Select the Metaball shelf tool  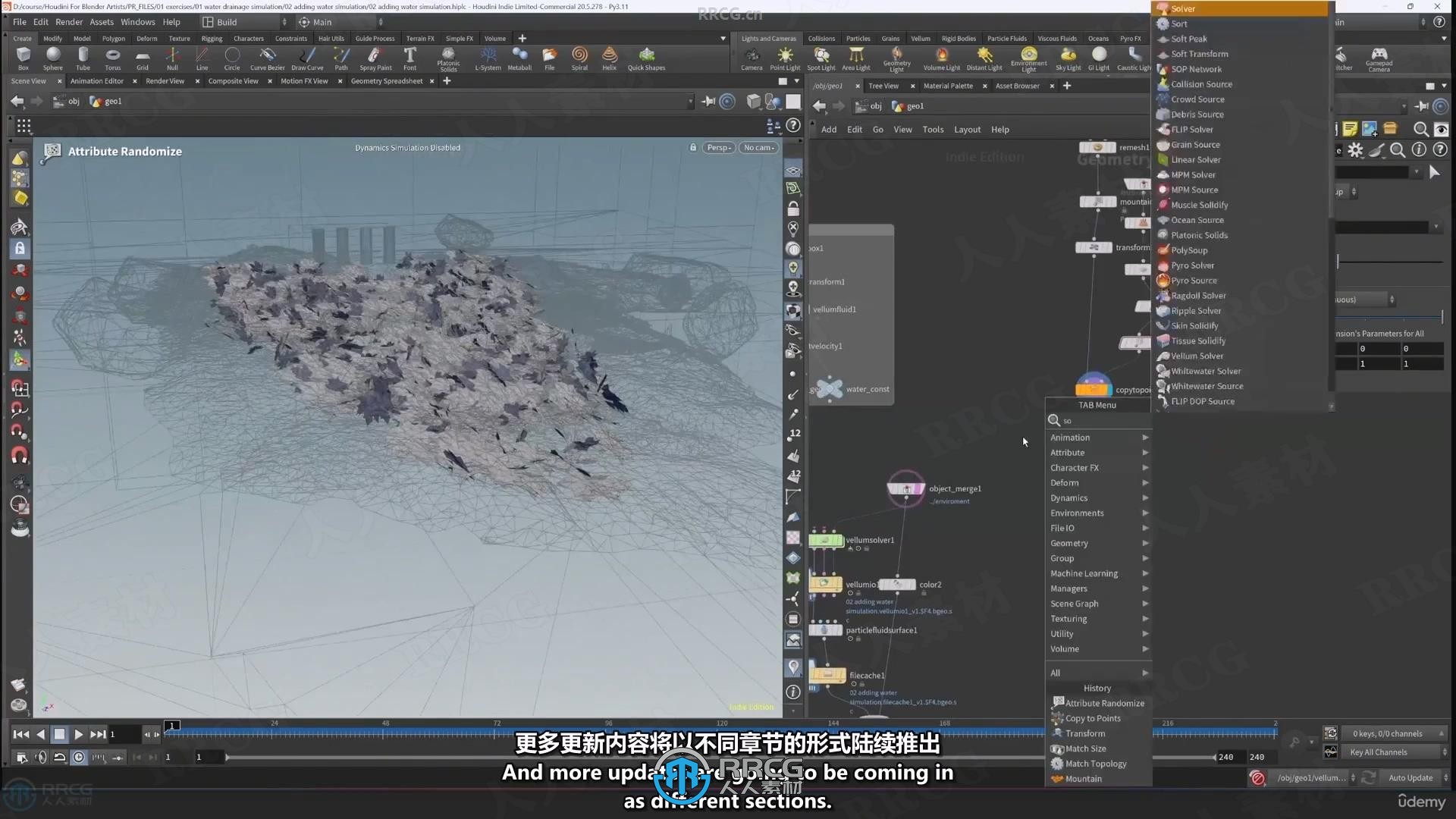[519, 58]
